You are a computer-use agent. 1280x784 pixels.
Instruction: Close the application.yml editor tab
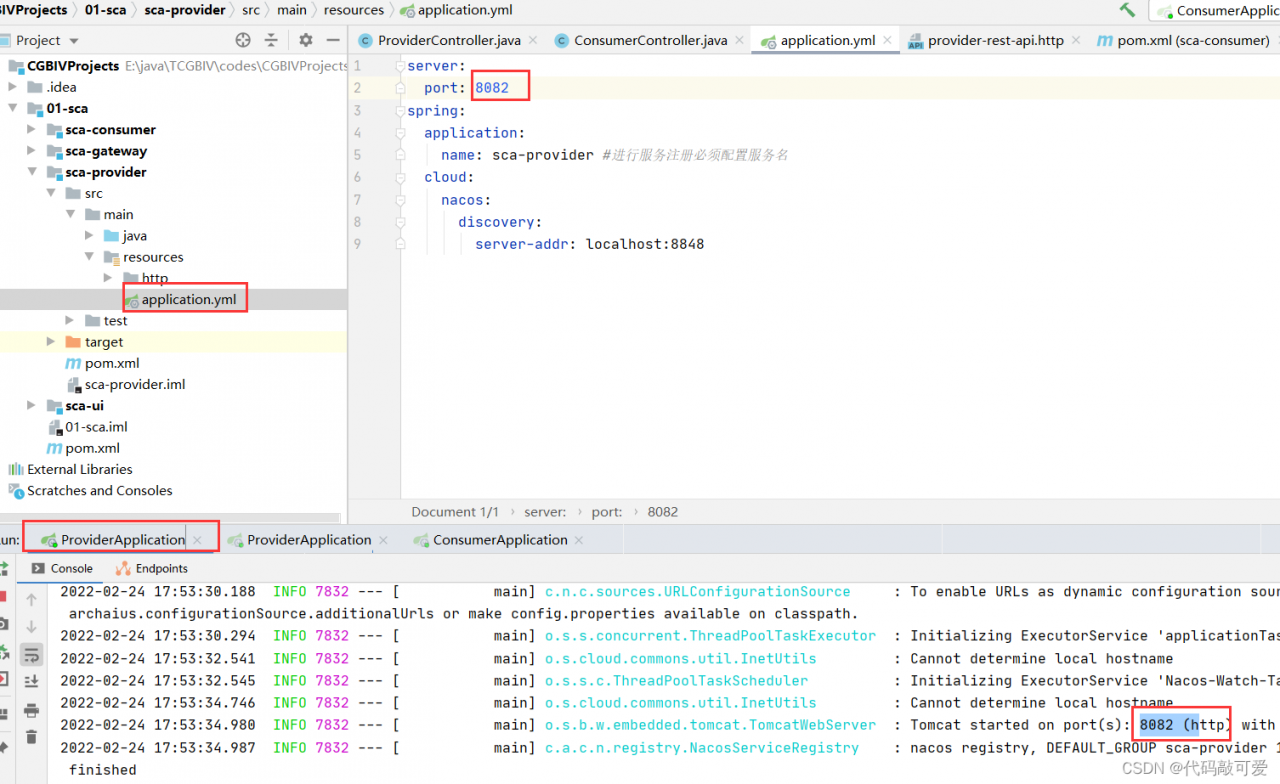pos(887,41)
